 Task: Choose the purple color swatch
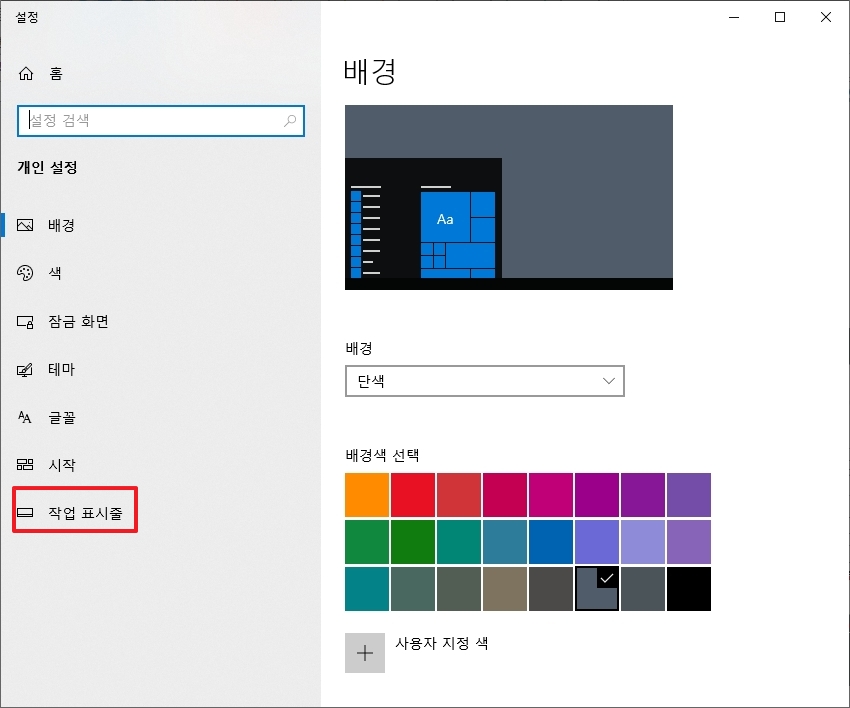[597, 494]
